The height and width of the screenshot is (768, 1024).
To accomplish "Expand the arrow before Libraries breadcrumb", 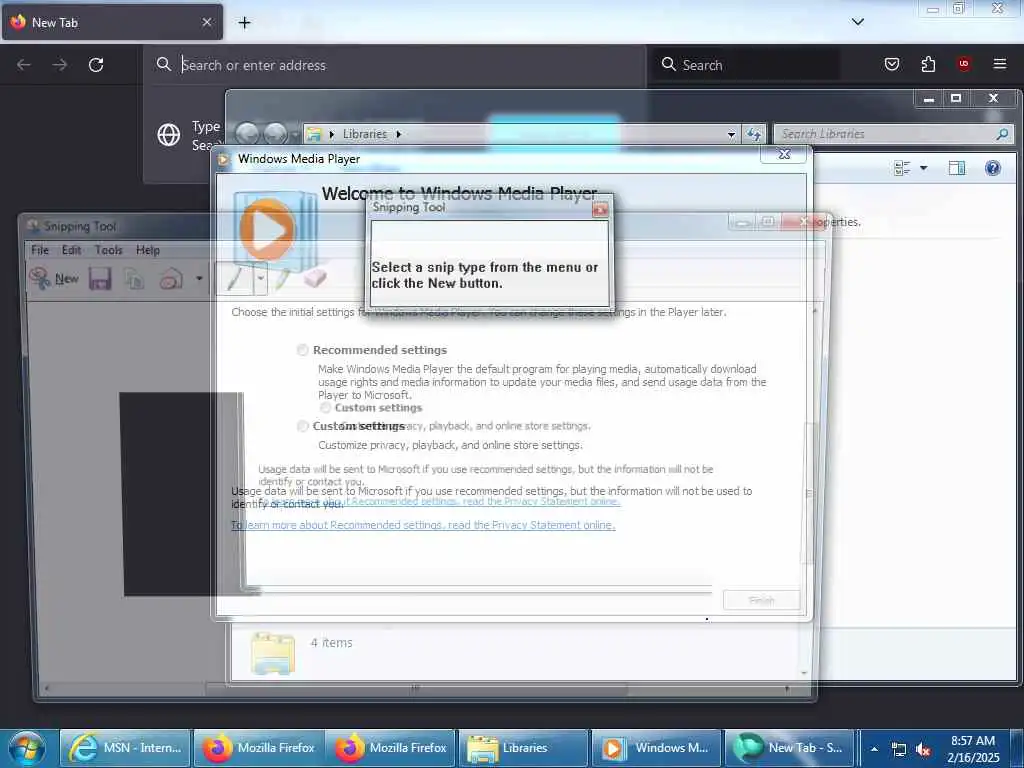I will [x=332, y=134].
